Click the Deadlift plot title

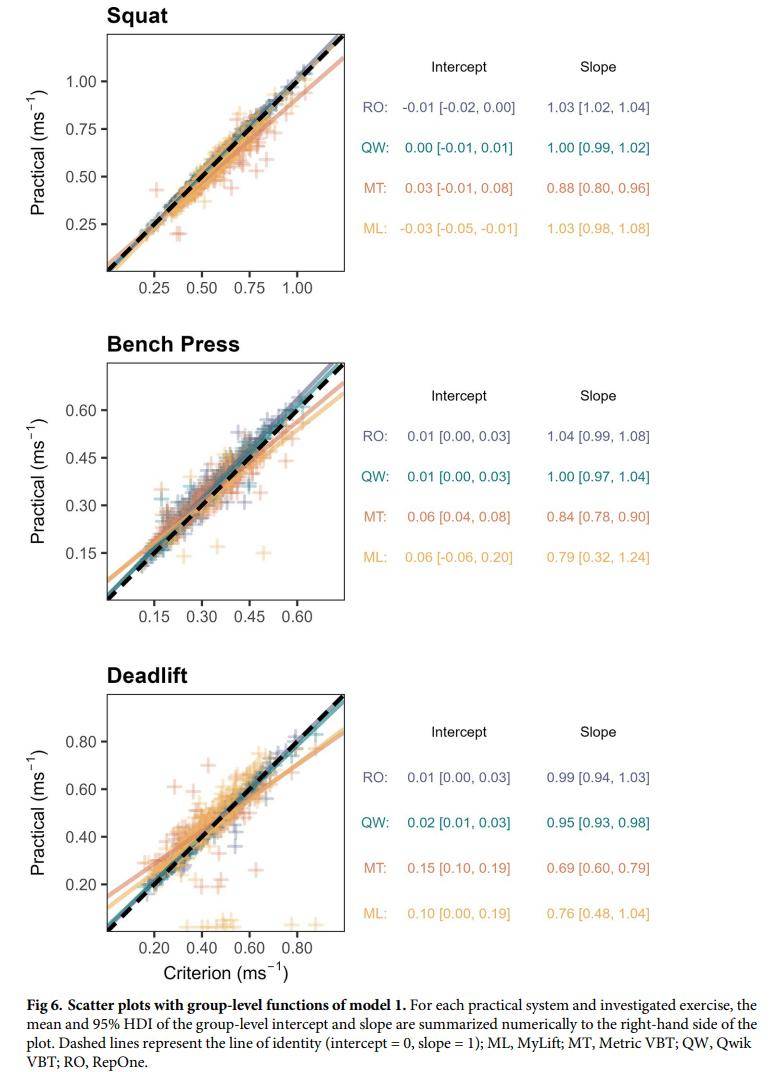pos(147,675)
